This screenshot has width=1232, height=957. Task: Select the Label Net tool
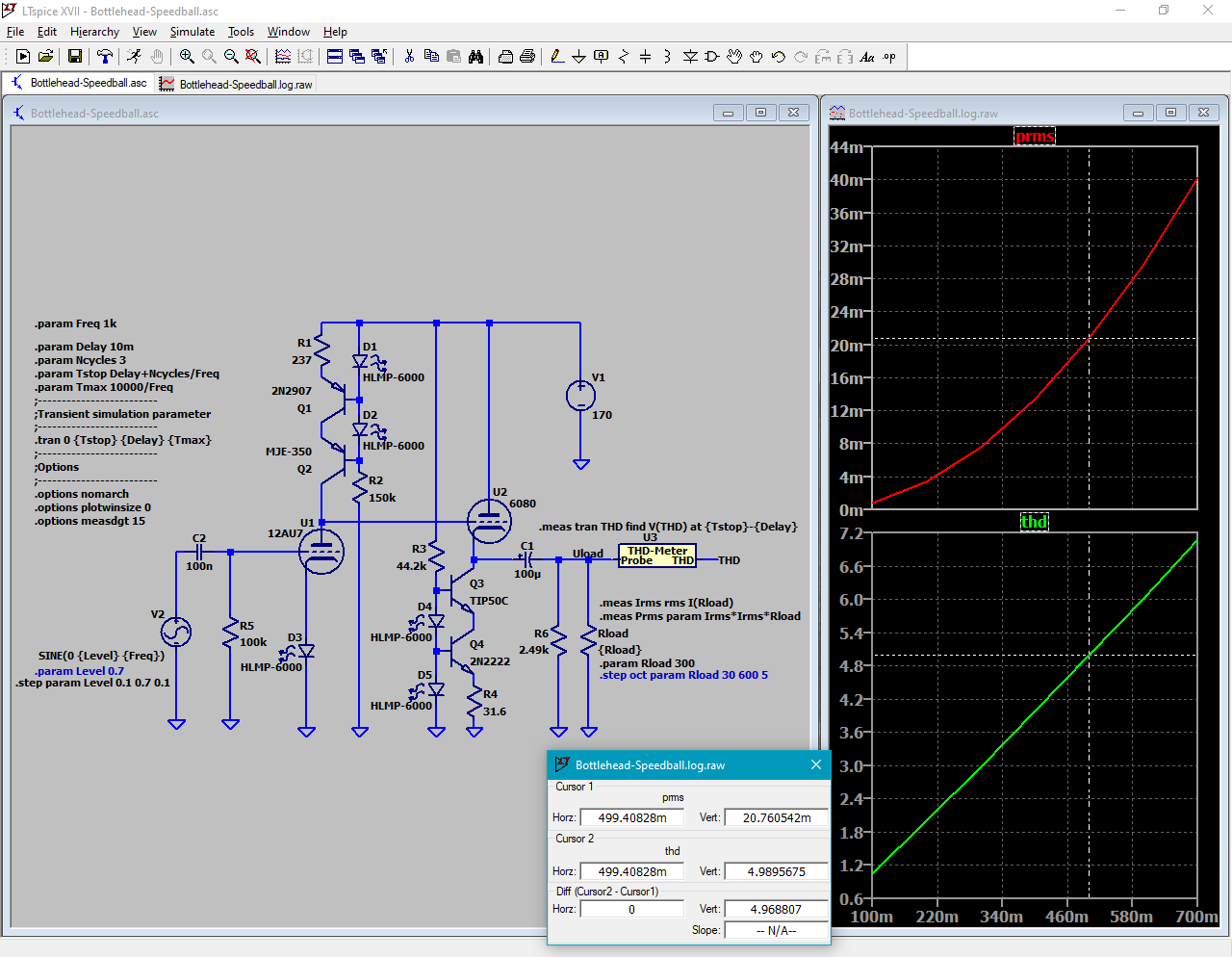pos(602,57)
